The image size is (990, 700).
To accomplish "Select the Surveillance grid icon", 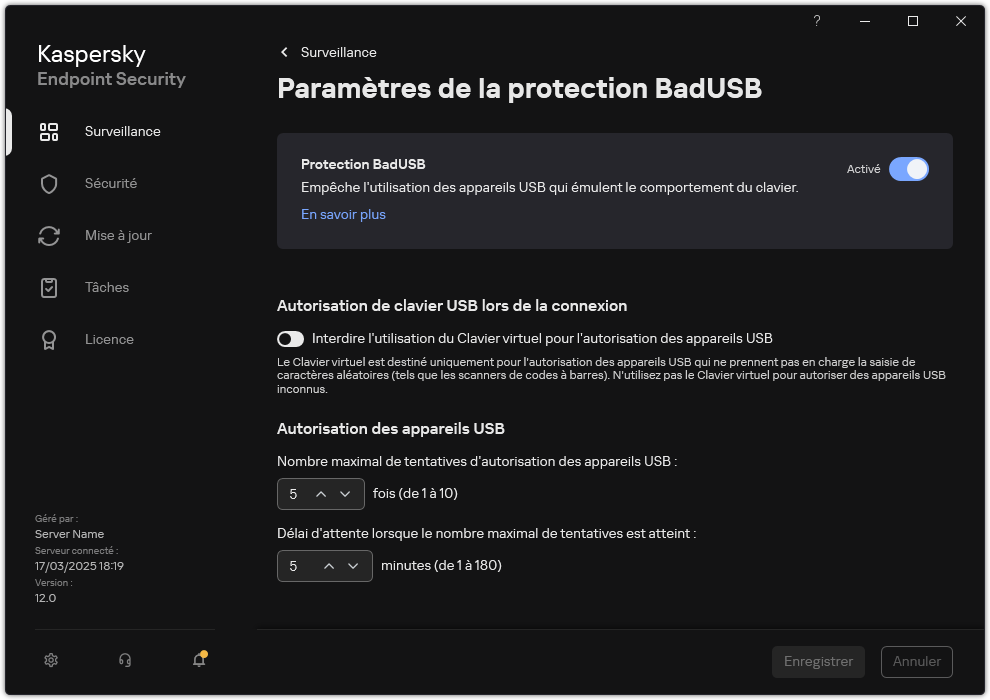I will (x=48, y=131).
